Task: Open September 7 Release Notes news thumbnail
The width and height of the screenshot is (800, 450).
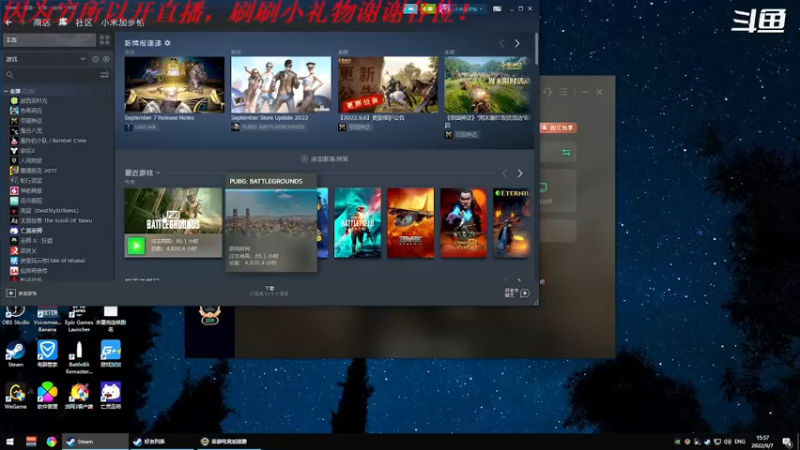Action: tap(174, 85)
